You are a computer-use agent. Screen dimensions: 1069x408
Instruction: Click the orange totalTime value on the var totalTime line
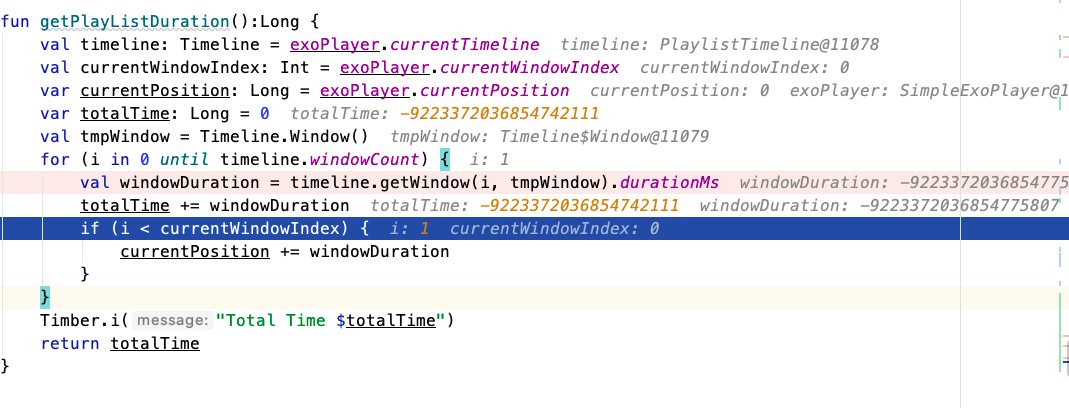500,114
